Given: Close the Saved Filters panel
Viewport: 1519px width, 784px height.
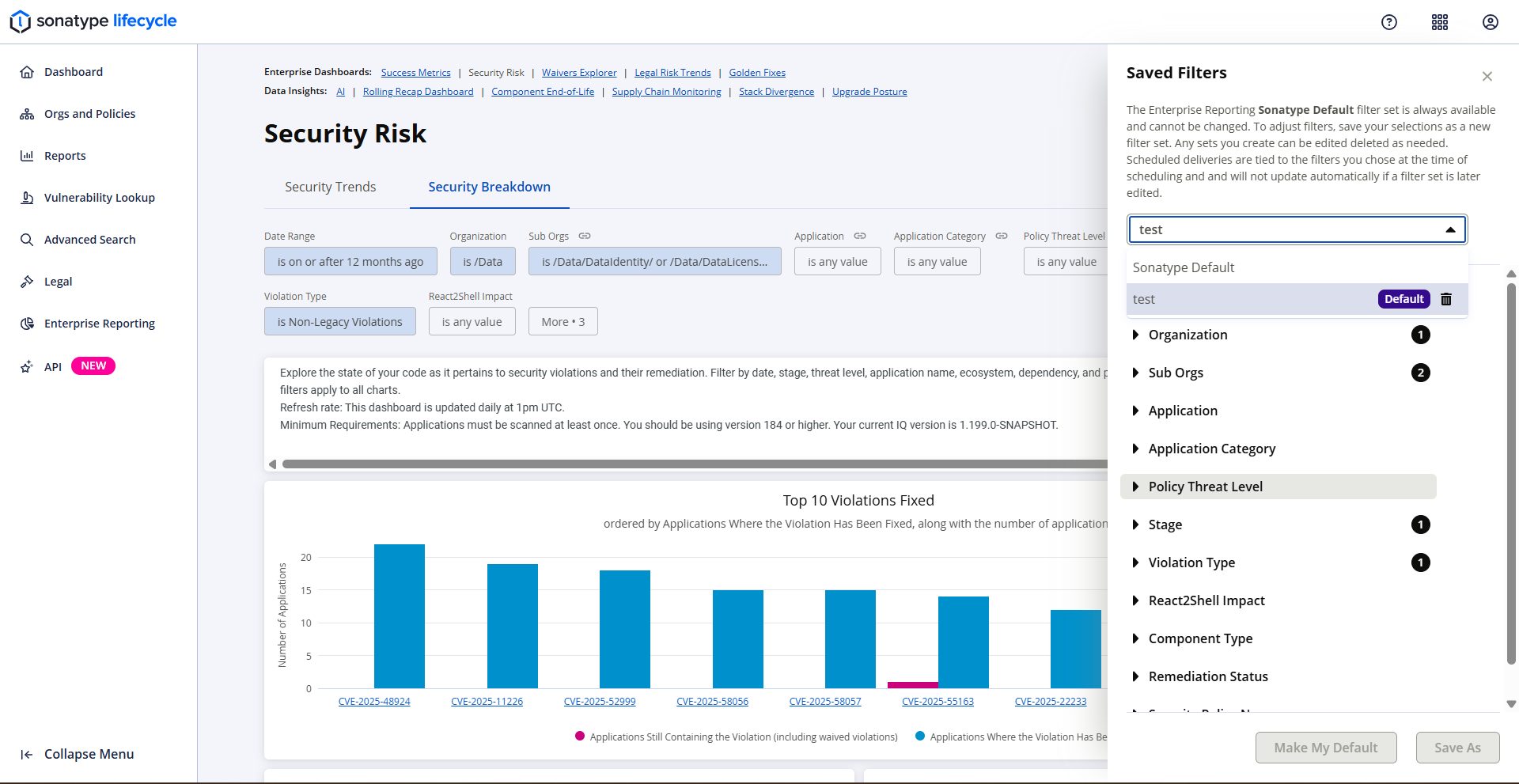Looking at the screenshot, I should point(1487,76).
